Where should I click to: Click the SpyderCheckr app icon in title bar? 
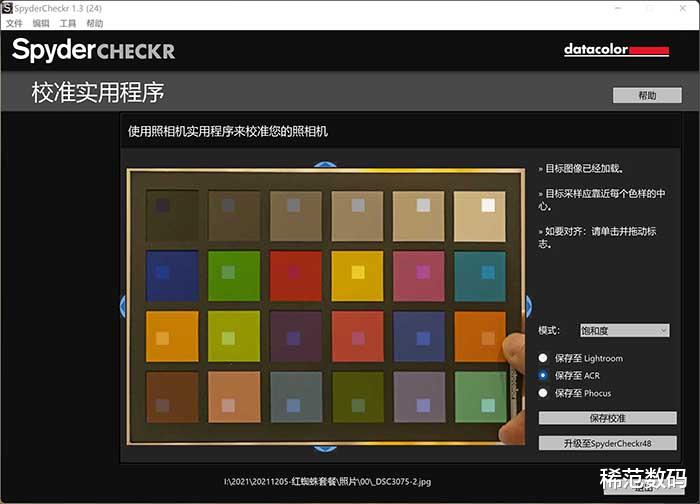click(7, 8)
